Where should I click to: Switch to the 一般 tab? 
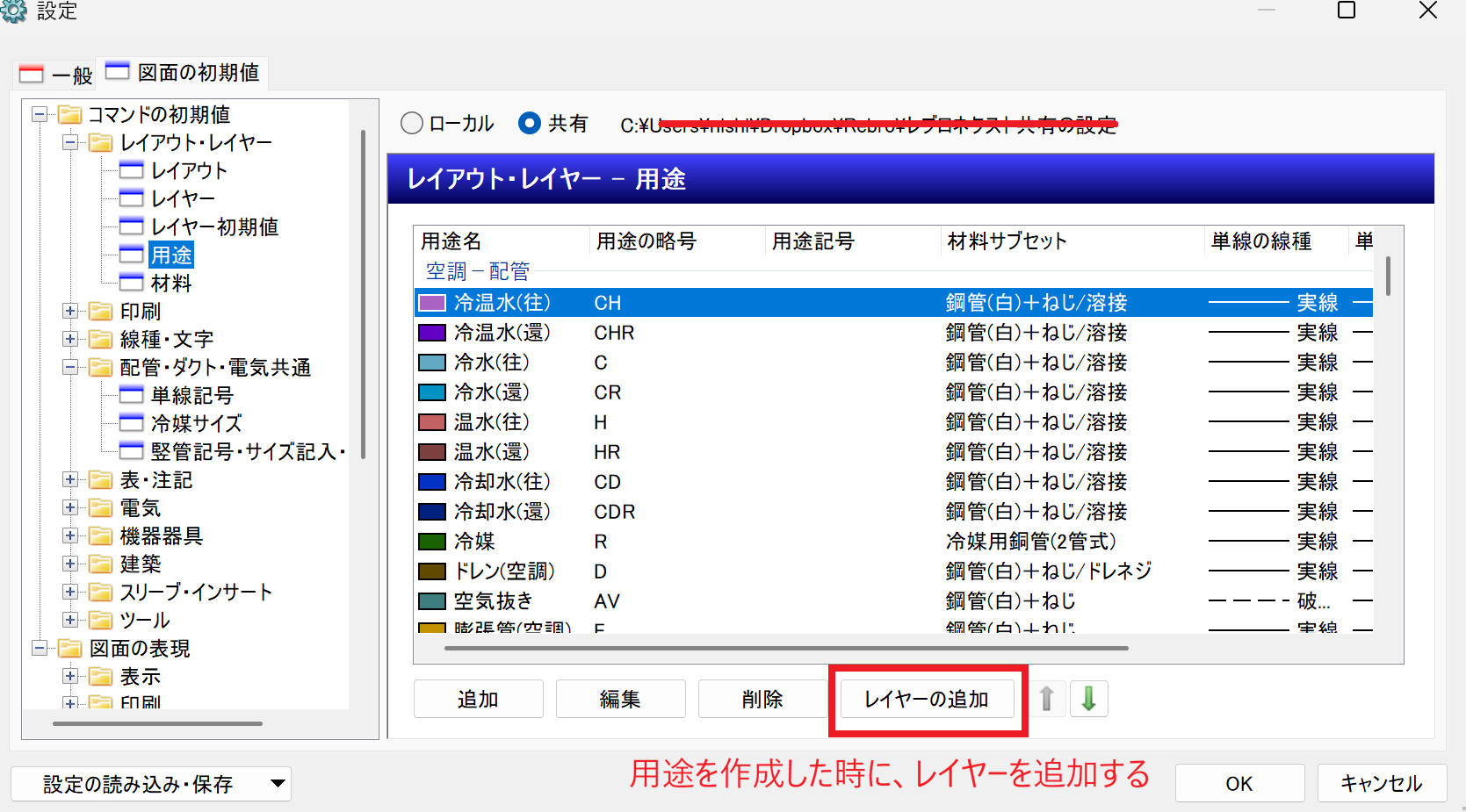point(56,75)
